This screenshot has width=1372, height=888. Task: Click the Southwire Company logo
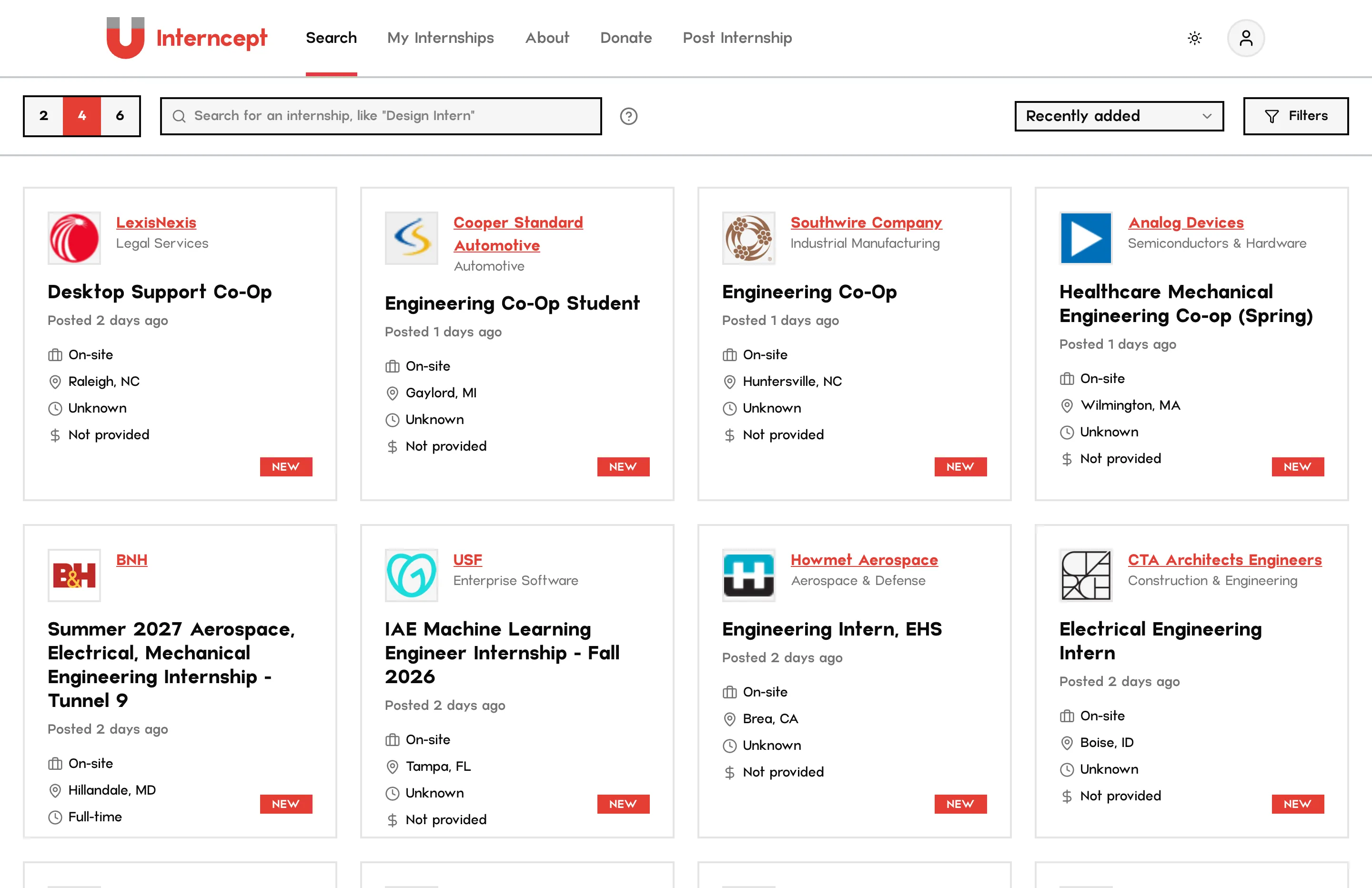[749, 238]
